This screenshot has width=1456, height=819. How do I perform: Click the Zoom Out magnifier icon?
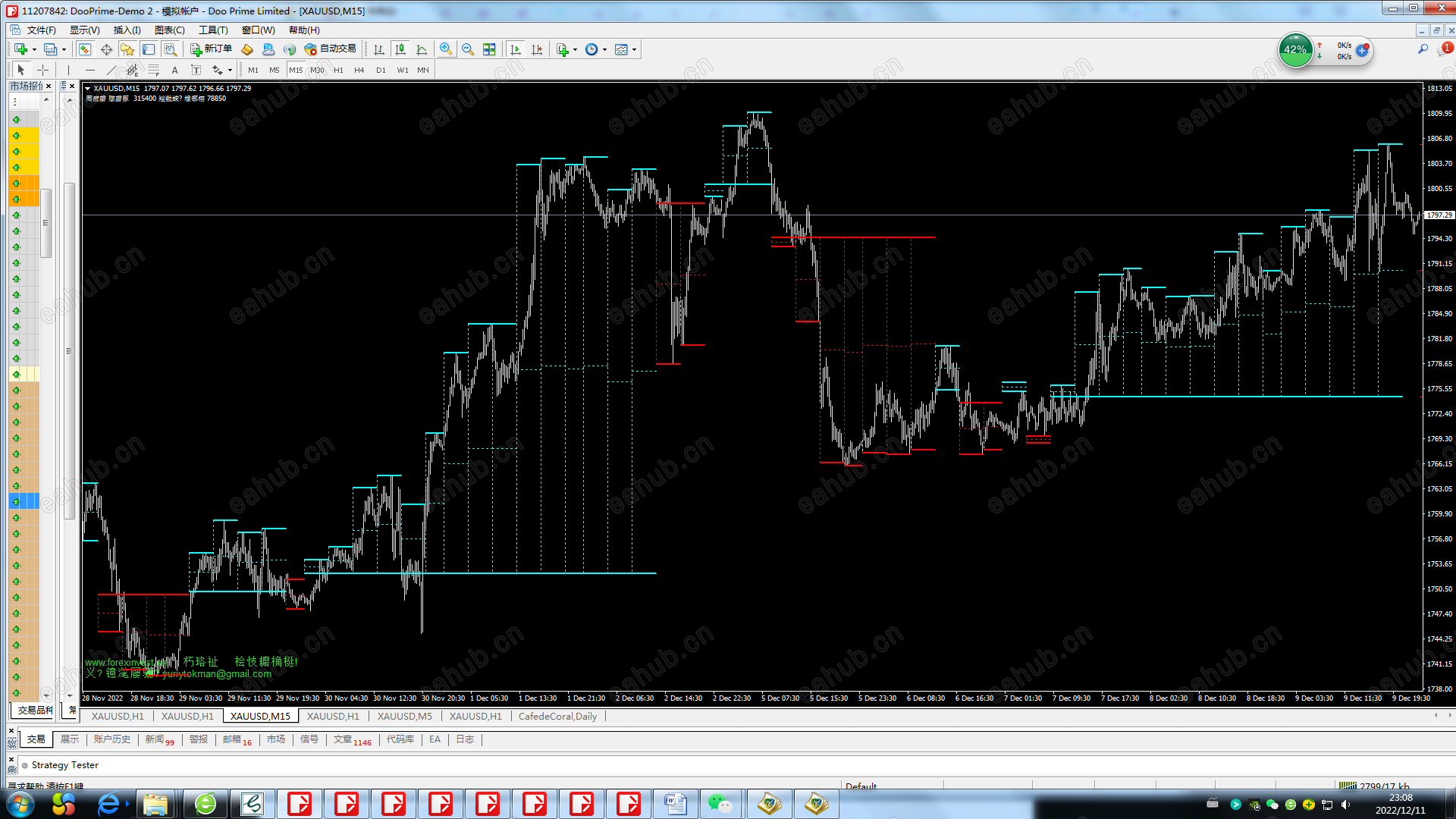coord(468,49)
